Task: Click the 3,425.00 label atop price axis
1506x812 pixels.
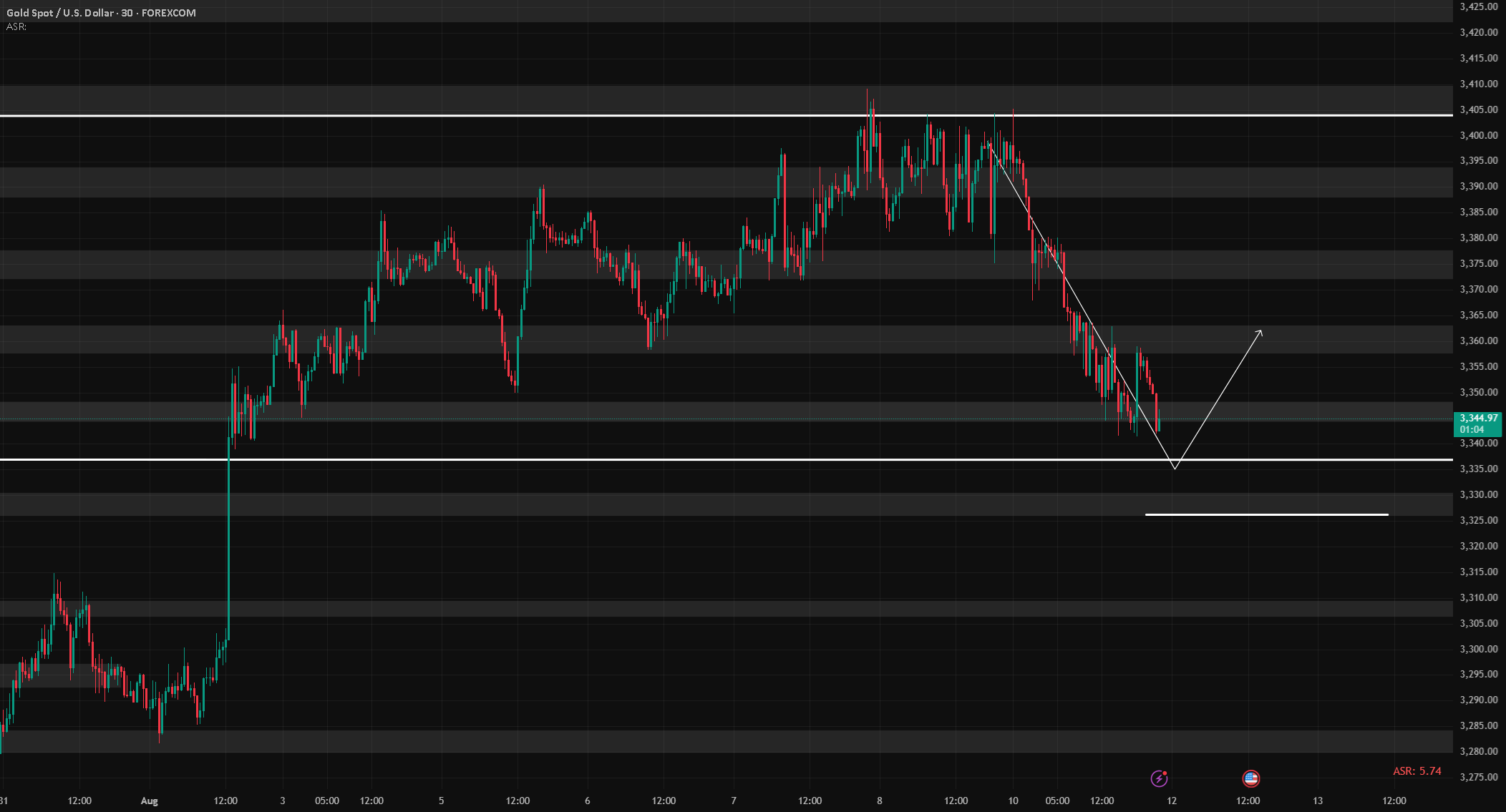Action: tap(1479, 6)
